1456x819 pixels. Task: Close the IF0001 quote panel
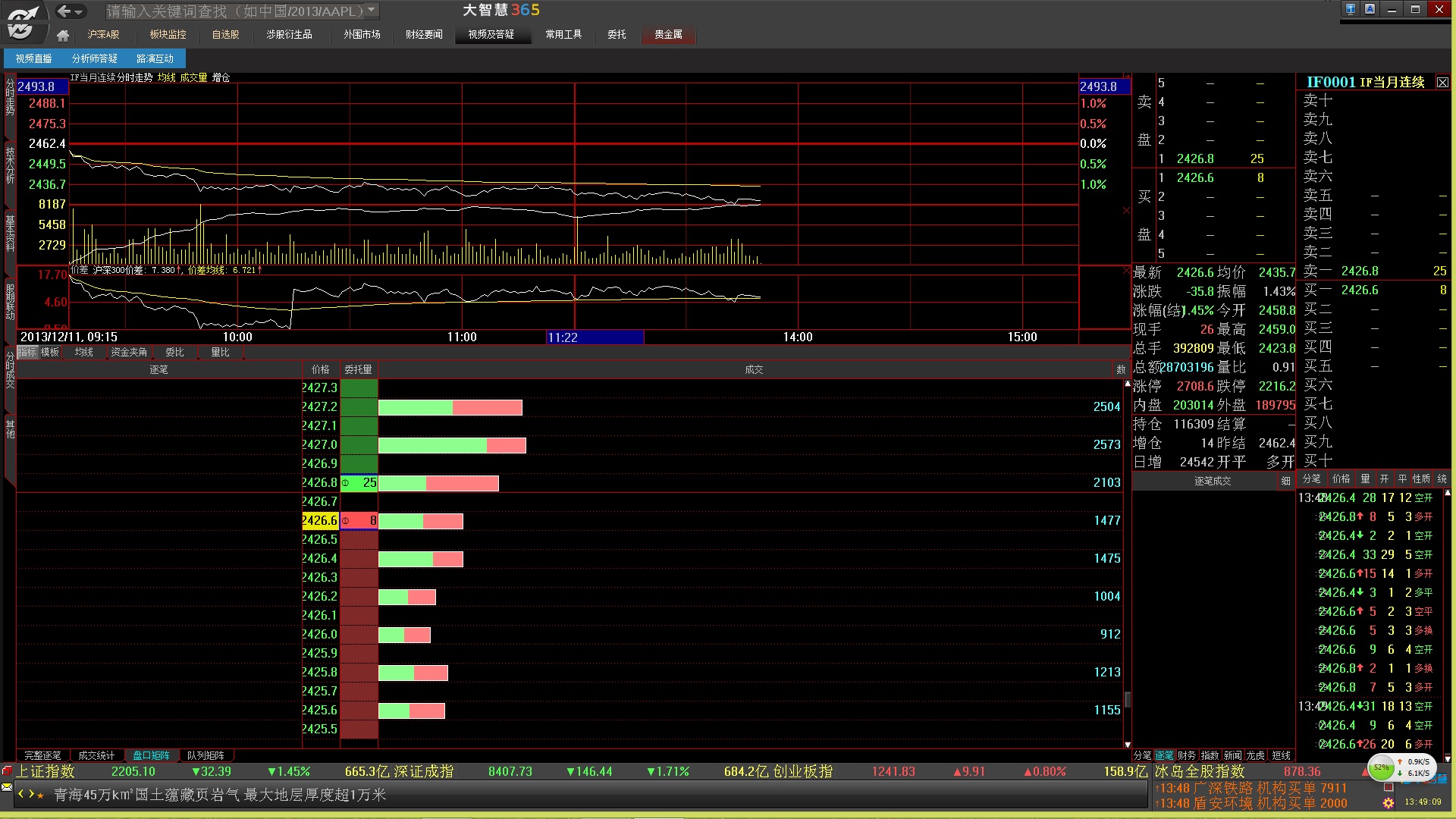pos(1442,83)
